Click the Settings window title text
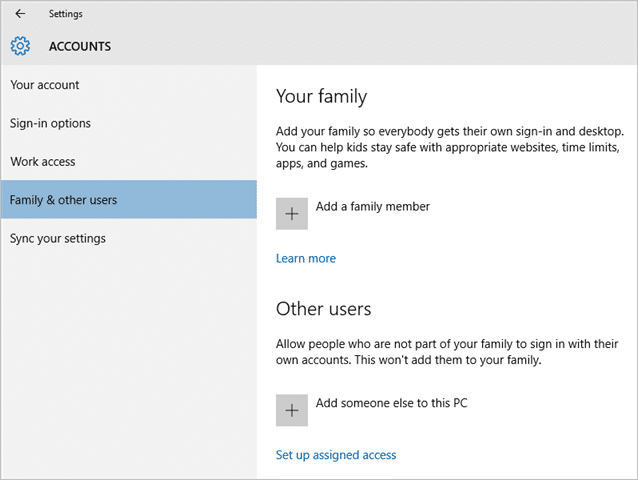The width and height of the screenshot is (638, 480). pyautogui.click(x=66, y=14)
